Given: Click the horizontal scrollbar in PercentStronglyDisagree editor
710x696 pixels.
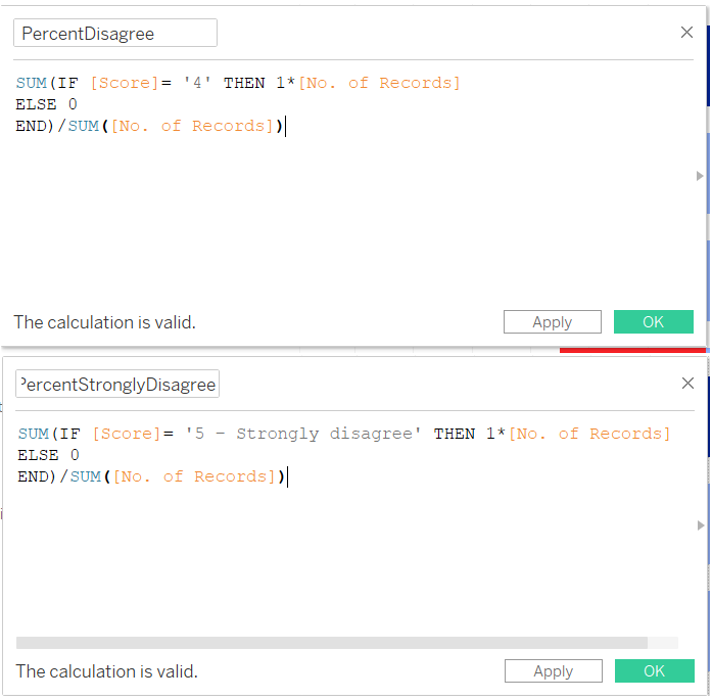Looking at the screenshot, I should coord(330,643).
